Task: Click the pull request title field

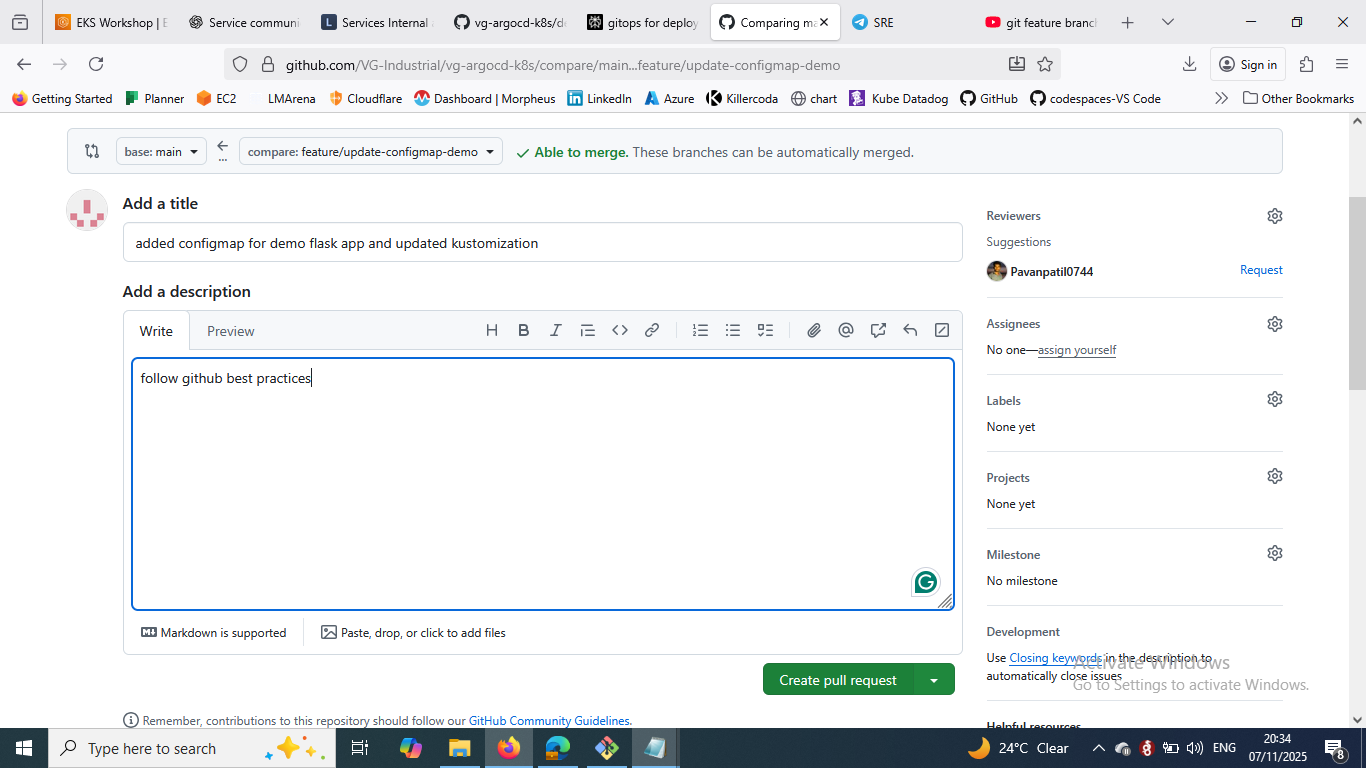Action: tap(542, 243)
